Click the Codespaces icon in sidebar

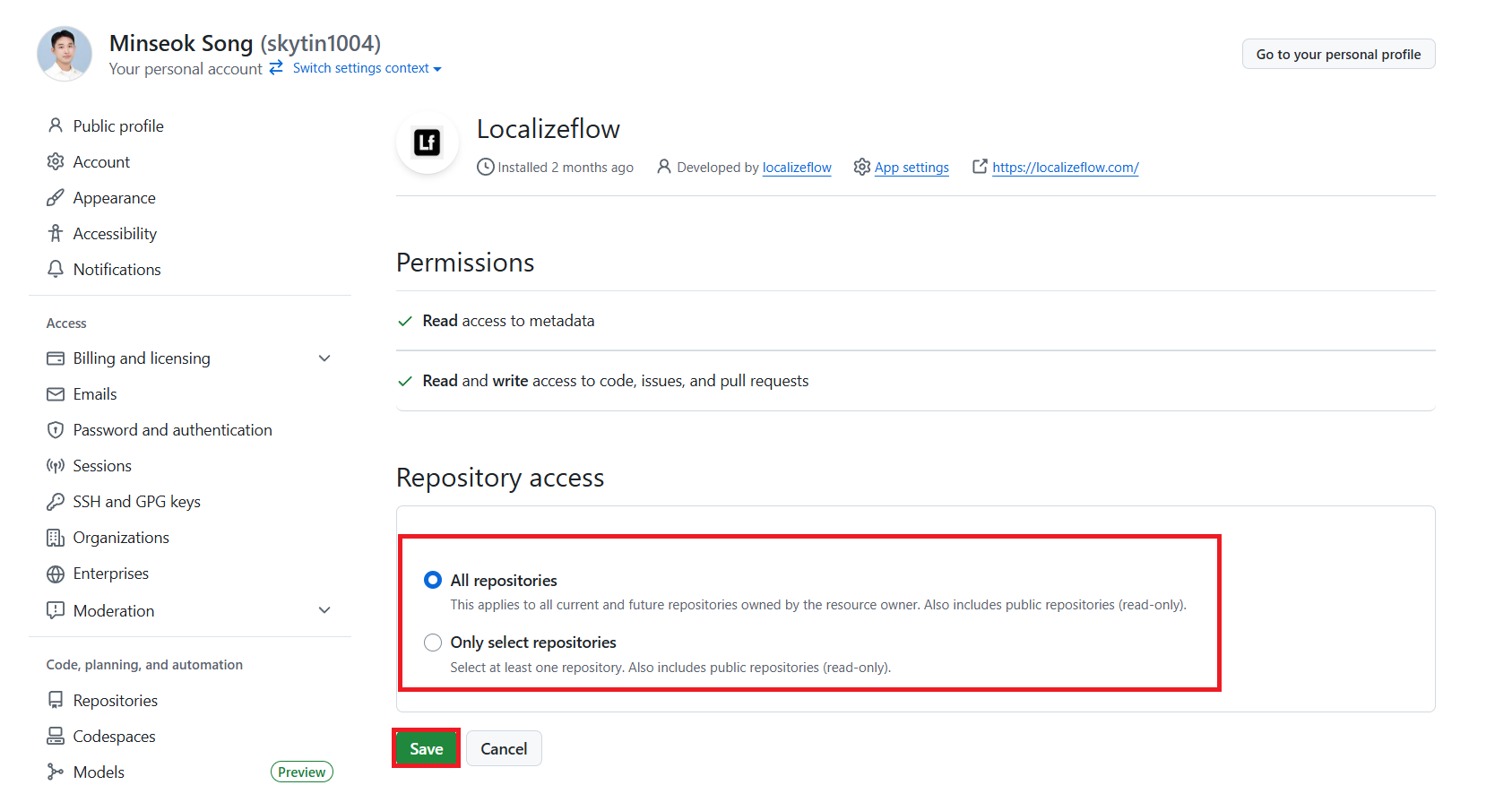coord(56,736)
